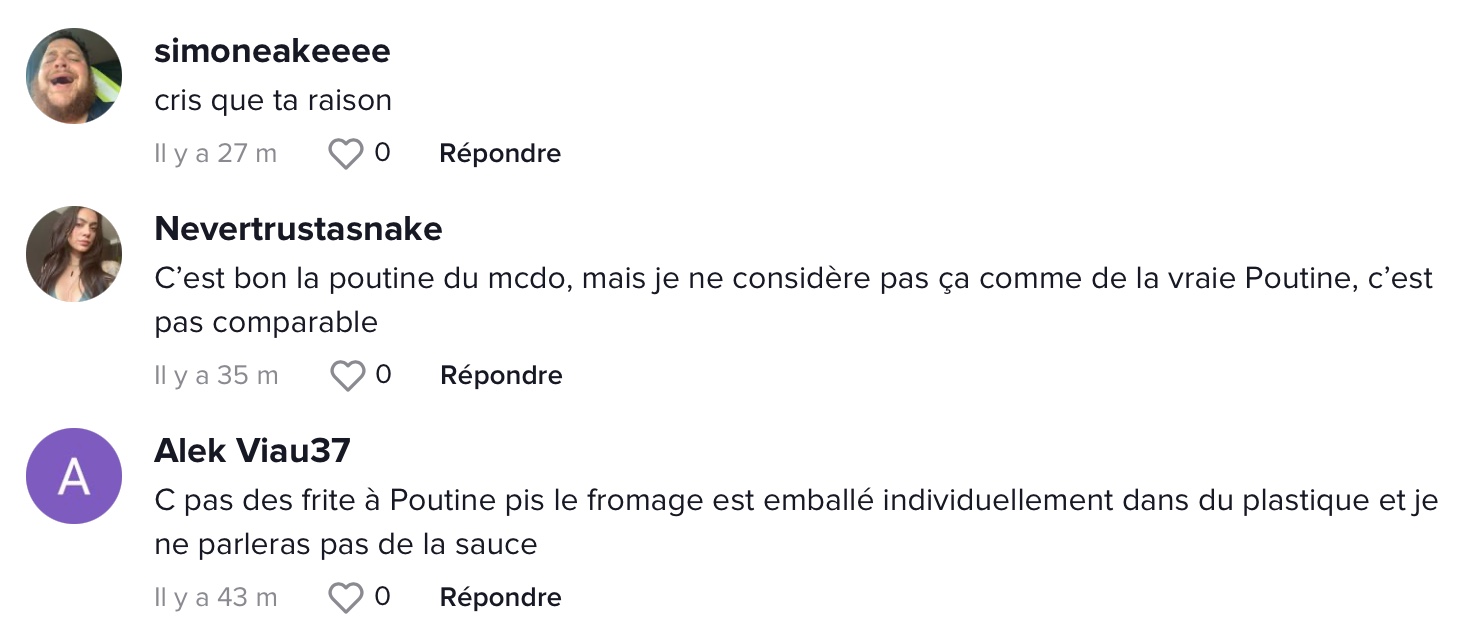
Task: Click Répondre under Nevertrustasnake's comment
Action: pos(501,376)
